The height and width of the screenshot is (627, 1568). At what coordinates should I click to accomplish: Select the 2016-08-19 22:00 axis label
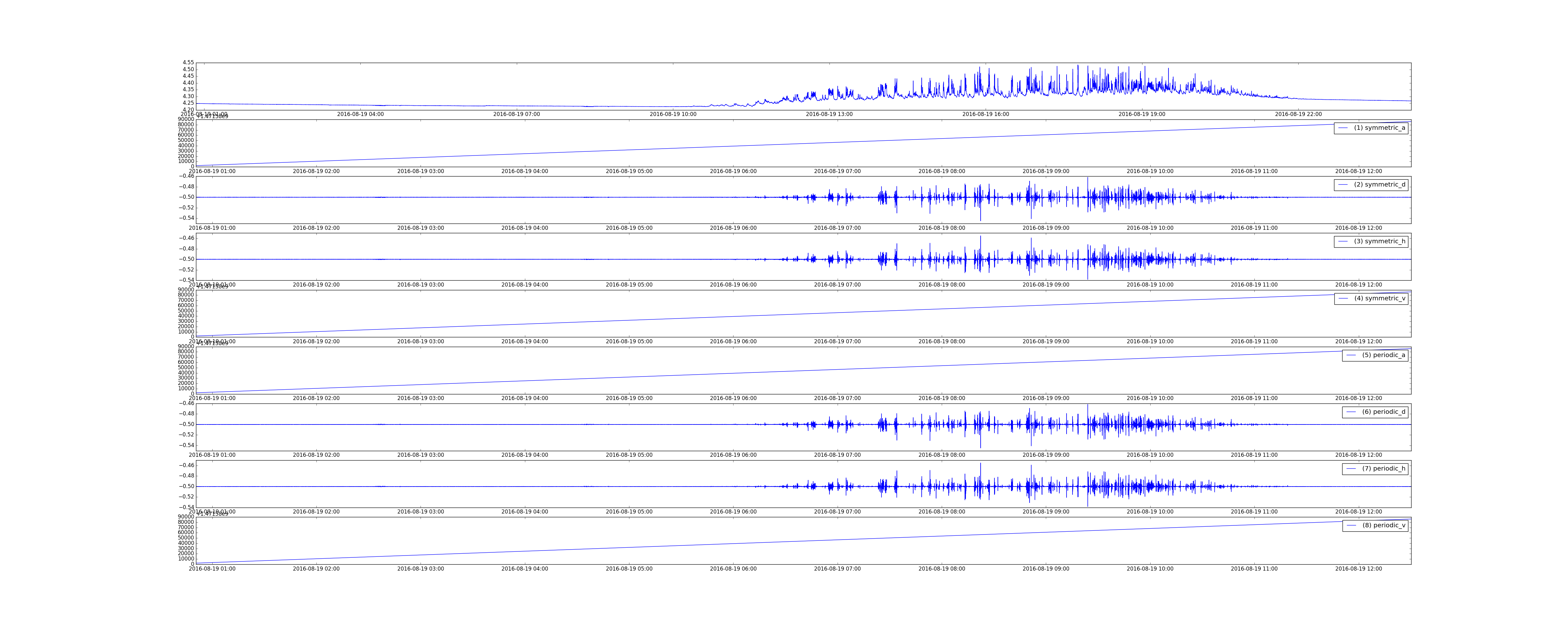(1298, 114)
